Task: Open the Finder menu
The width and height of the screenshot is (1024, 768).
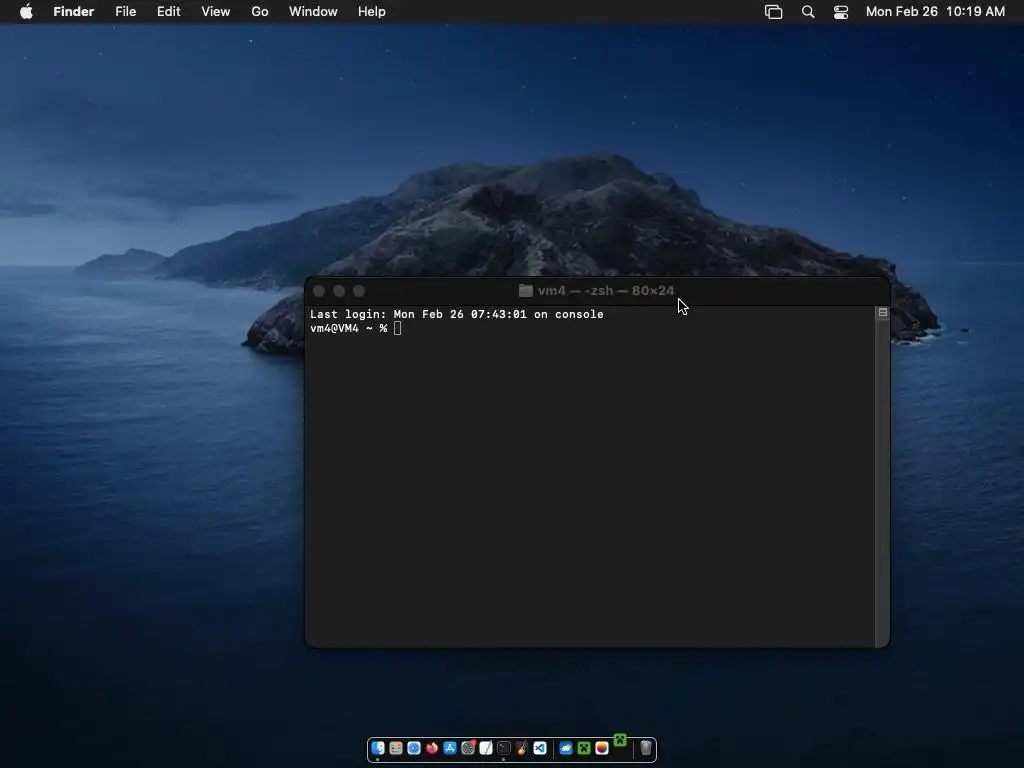Action: (x=73, y=11)
